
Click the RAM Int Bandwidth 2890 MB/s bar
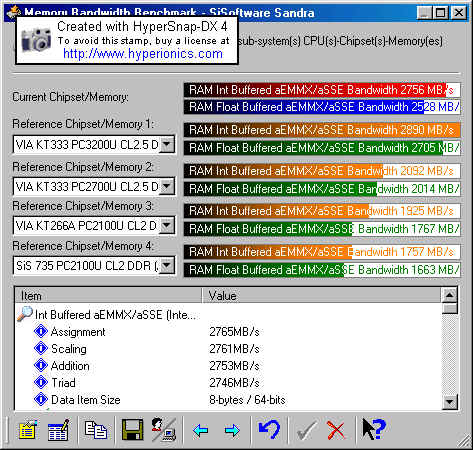(x=322, y=130)
